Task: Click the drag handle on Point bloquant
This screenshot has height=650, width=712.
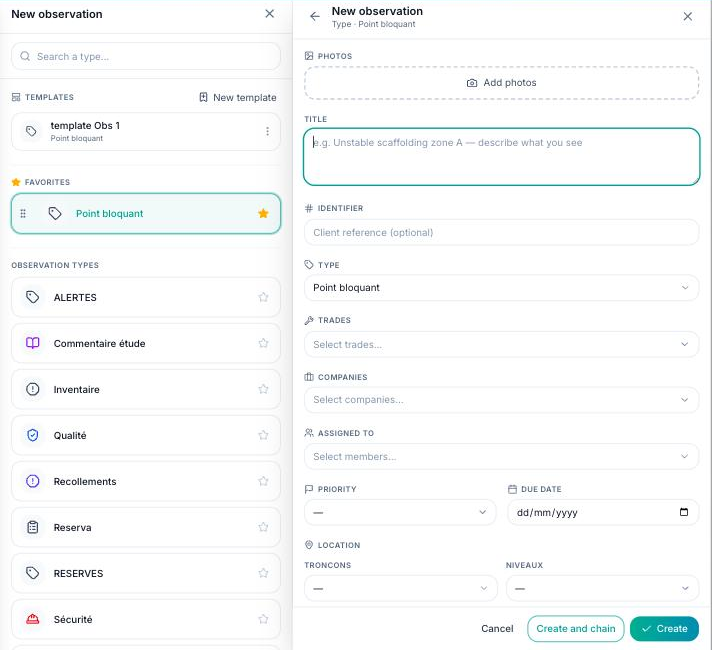Action: 23,213
